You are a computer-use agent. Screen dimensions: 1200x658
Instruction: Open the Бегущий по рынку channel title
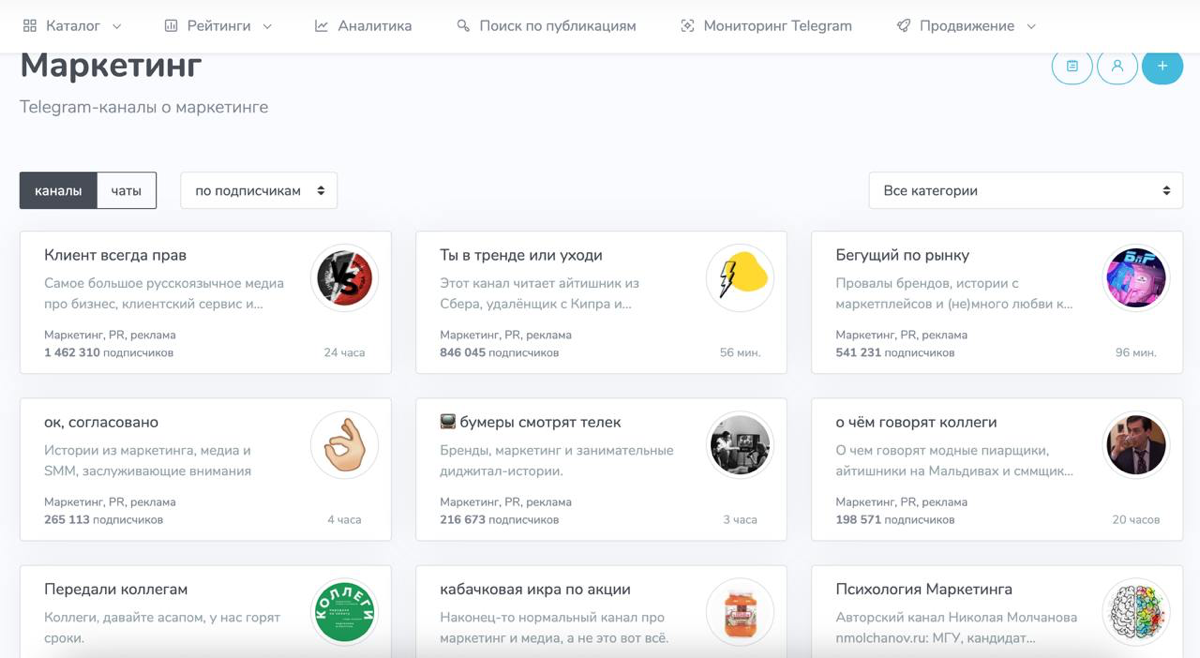click(x=902, y=255)
